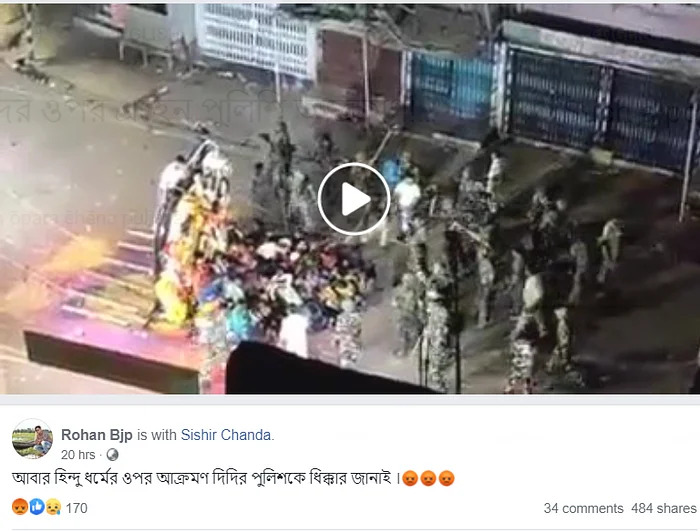This screenshot has width=700, height=531.
Task: Click the white gate at the video's top
Action: tap(255, 40)
